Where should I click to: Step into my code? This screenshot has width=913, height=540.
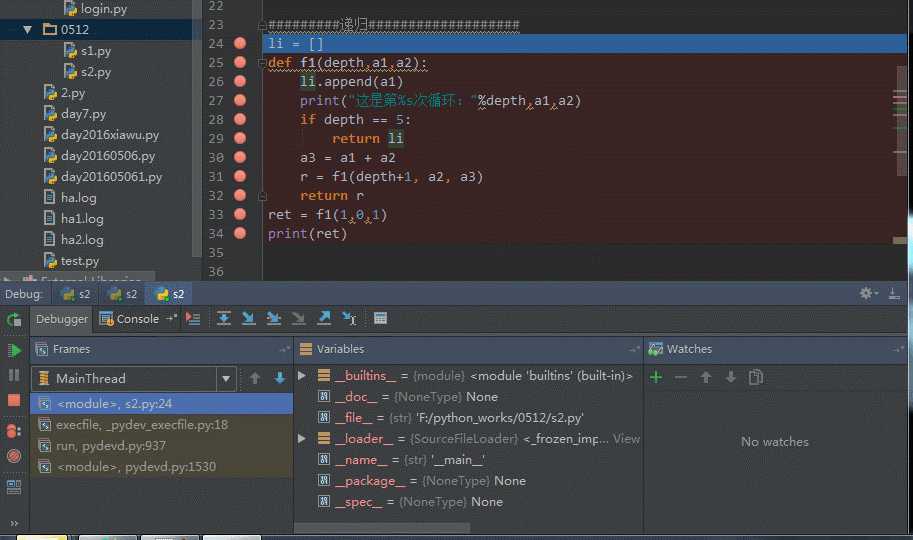(274, 318)
